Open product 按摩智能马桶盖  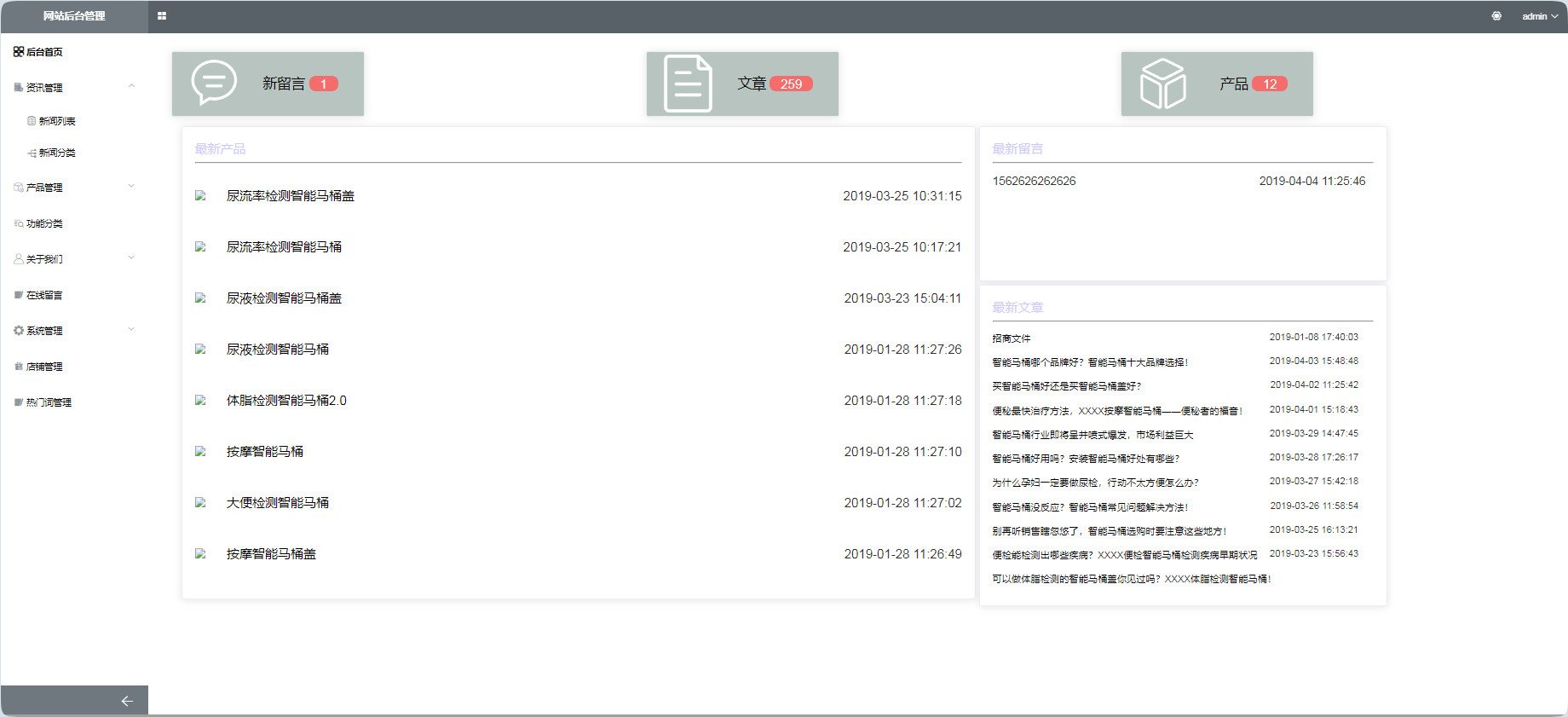click(x=271, y=554)
